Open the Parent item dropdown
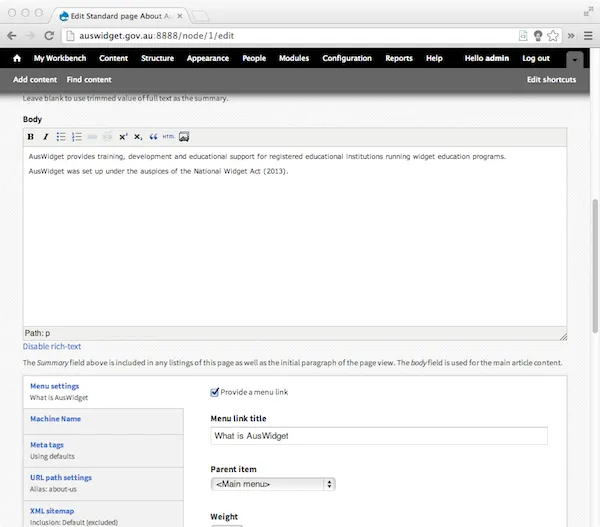This screenshot has height=527, width=600. [273, 484]
